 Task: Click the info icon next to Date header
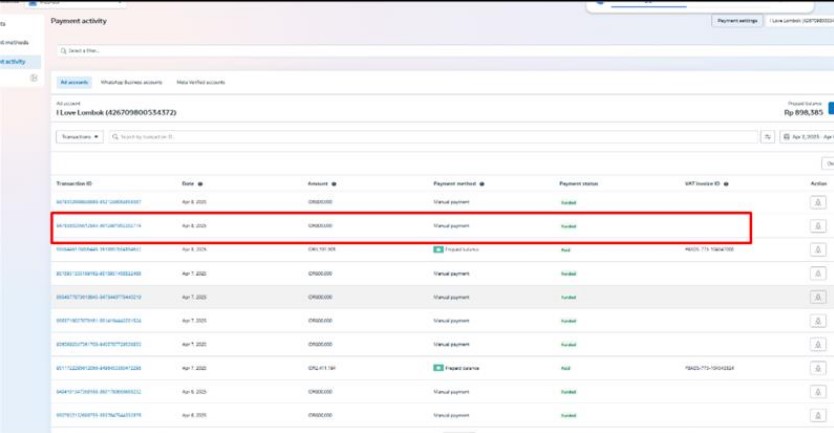coord(201,184)
